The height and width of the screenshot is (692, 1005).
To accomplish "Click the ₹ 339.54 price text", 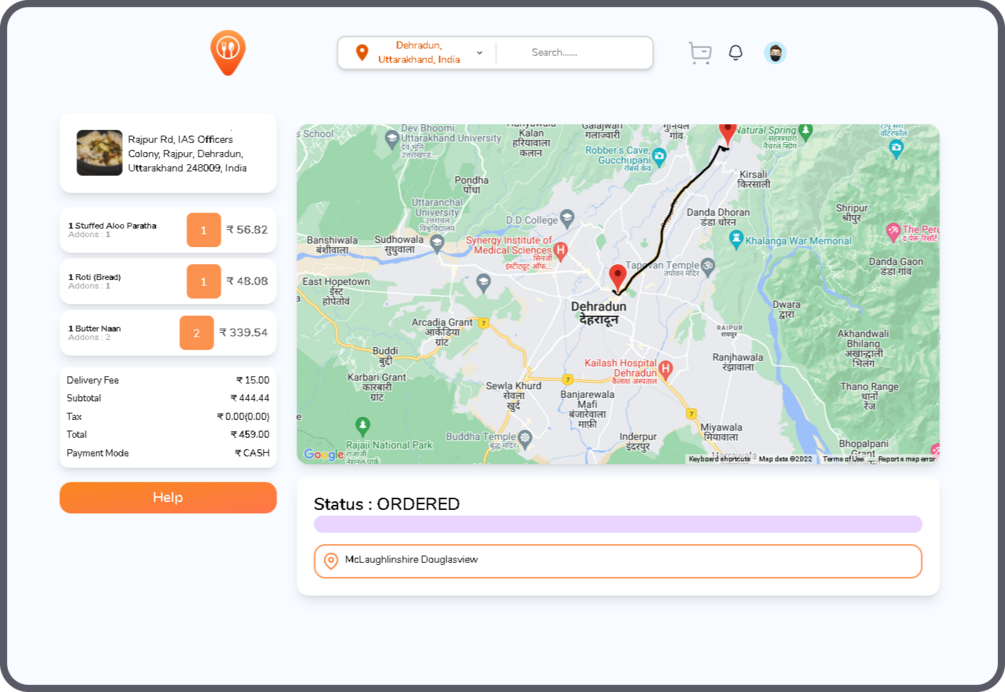I will pos(244,333).
